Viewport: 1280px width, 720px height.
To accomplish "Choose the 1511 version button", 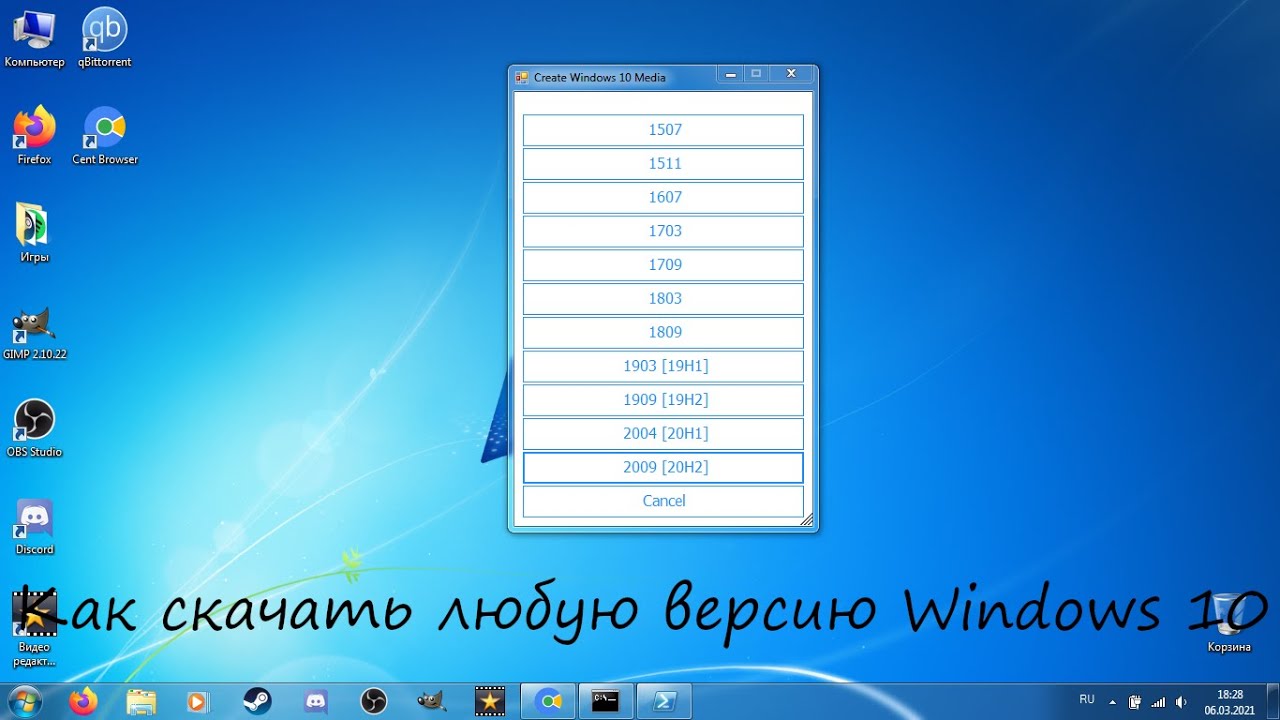I will point(663,164).
